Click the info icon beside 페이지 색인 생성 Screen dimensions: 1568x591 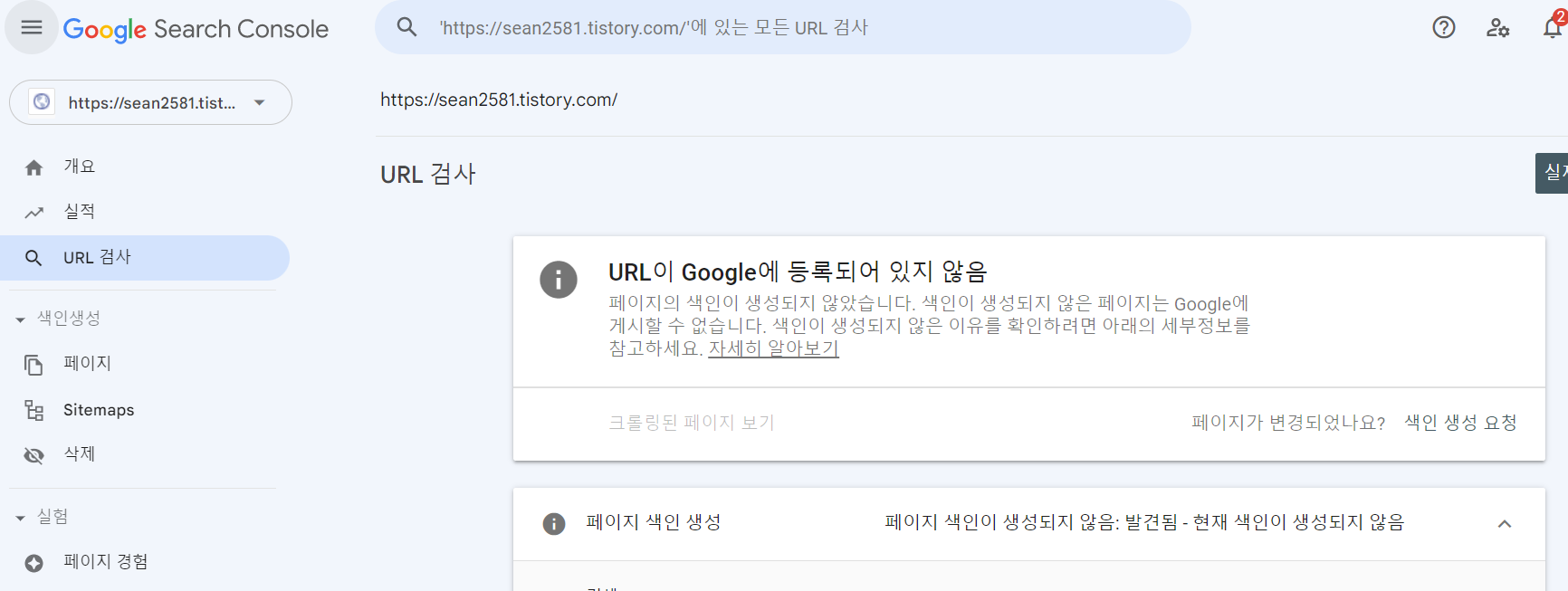coord(553,523)
